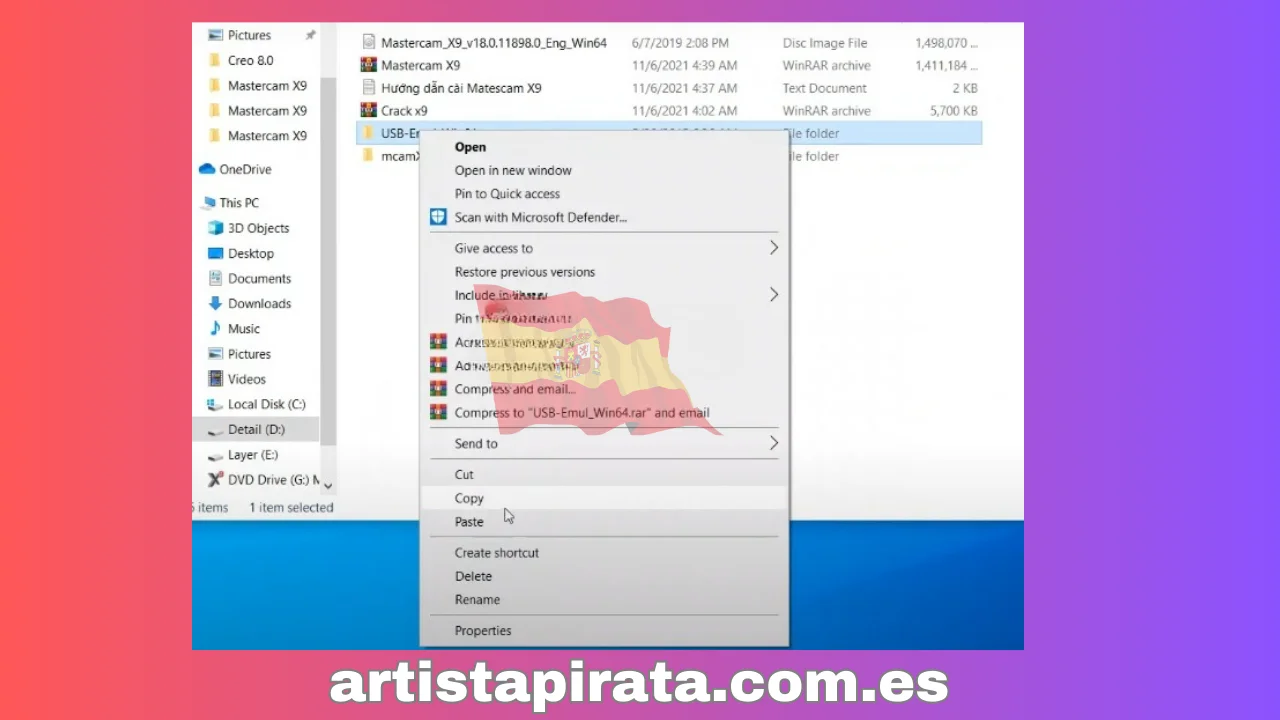1280x720 pixels.
Task: Open the Creo 8.0 quick access folder
Action: (241, 60)
